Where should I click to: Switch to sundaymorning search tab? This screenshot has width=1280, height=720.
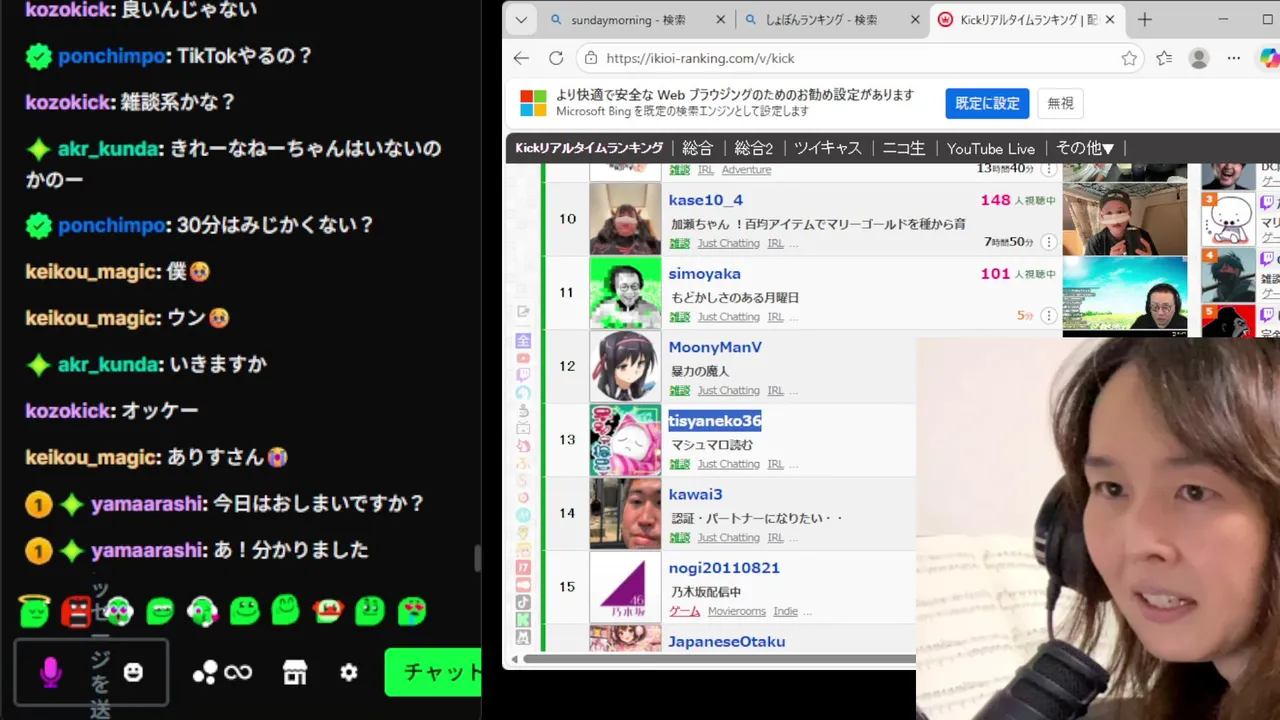(x=636, y=19)
